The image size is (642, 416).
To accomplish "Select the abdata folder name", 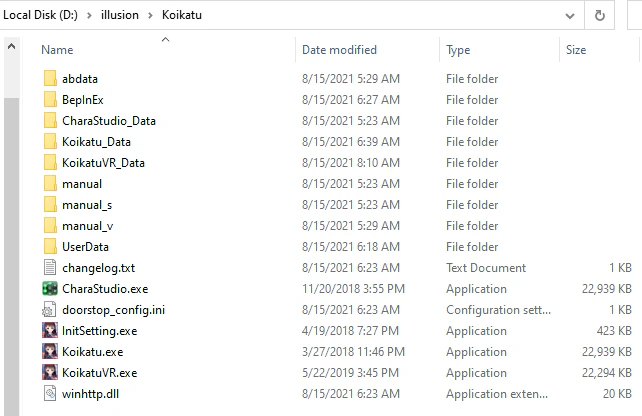I will point(80,79).
